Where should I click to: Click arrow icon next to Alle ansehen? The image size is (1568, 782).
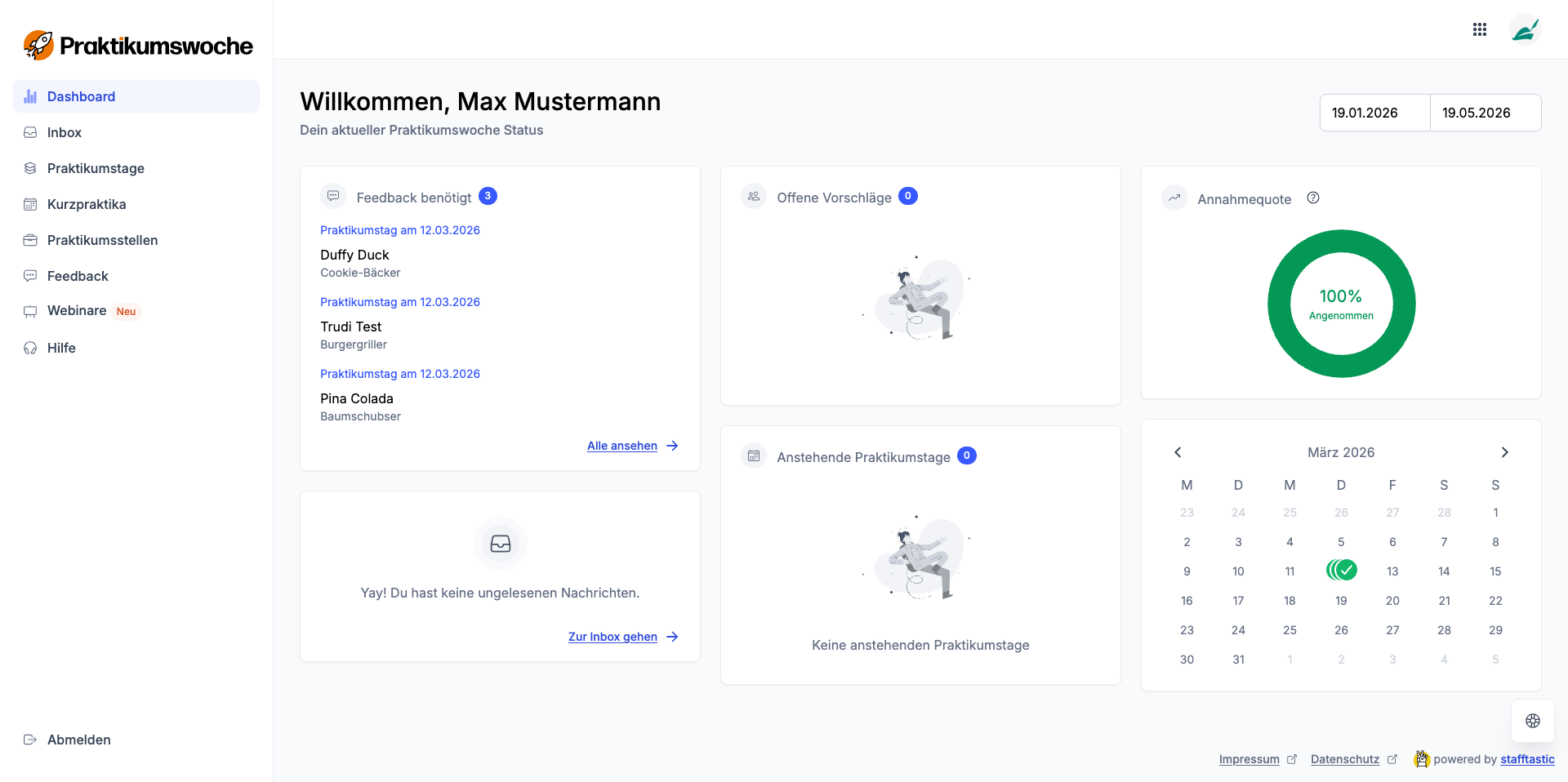pyautogui.click(x=672, y=446)
